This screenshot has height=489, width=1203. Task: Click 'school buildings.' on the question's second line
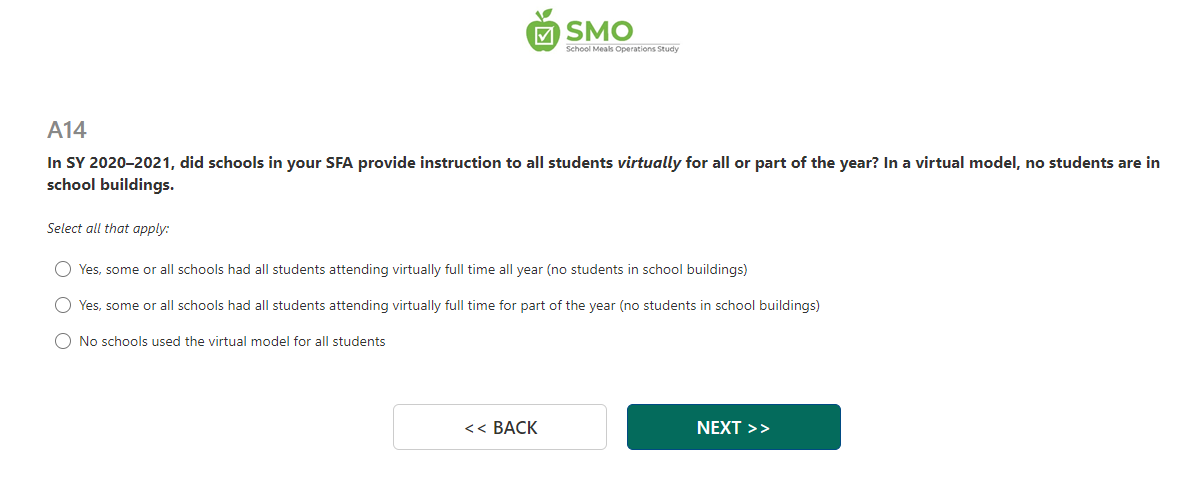click(110, 185)
